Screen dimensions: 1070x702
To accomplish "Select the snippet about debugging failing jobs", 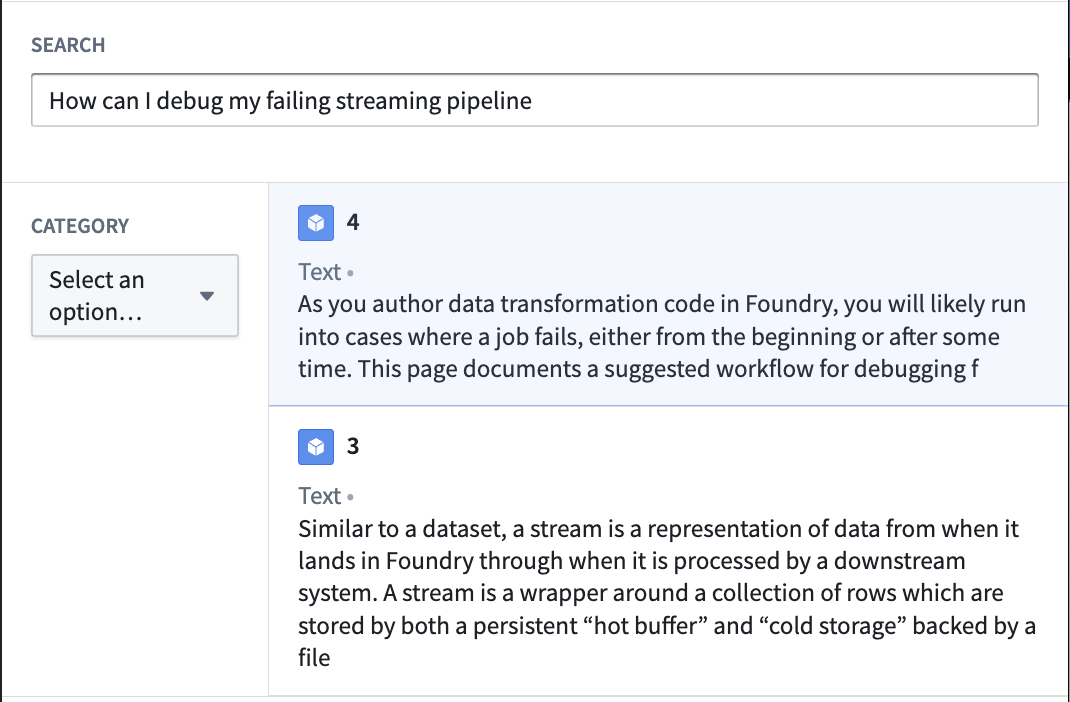I will pos(662,336).
